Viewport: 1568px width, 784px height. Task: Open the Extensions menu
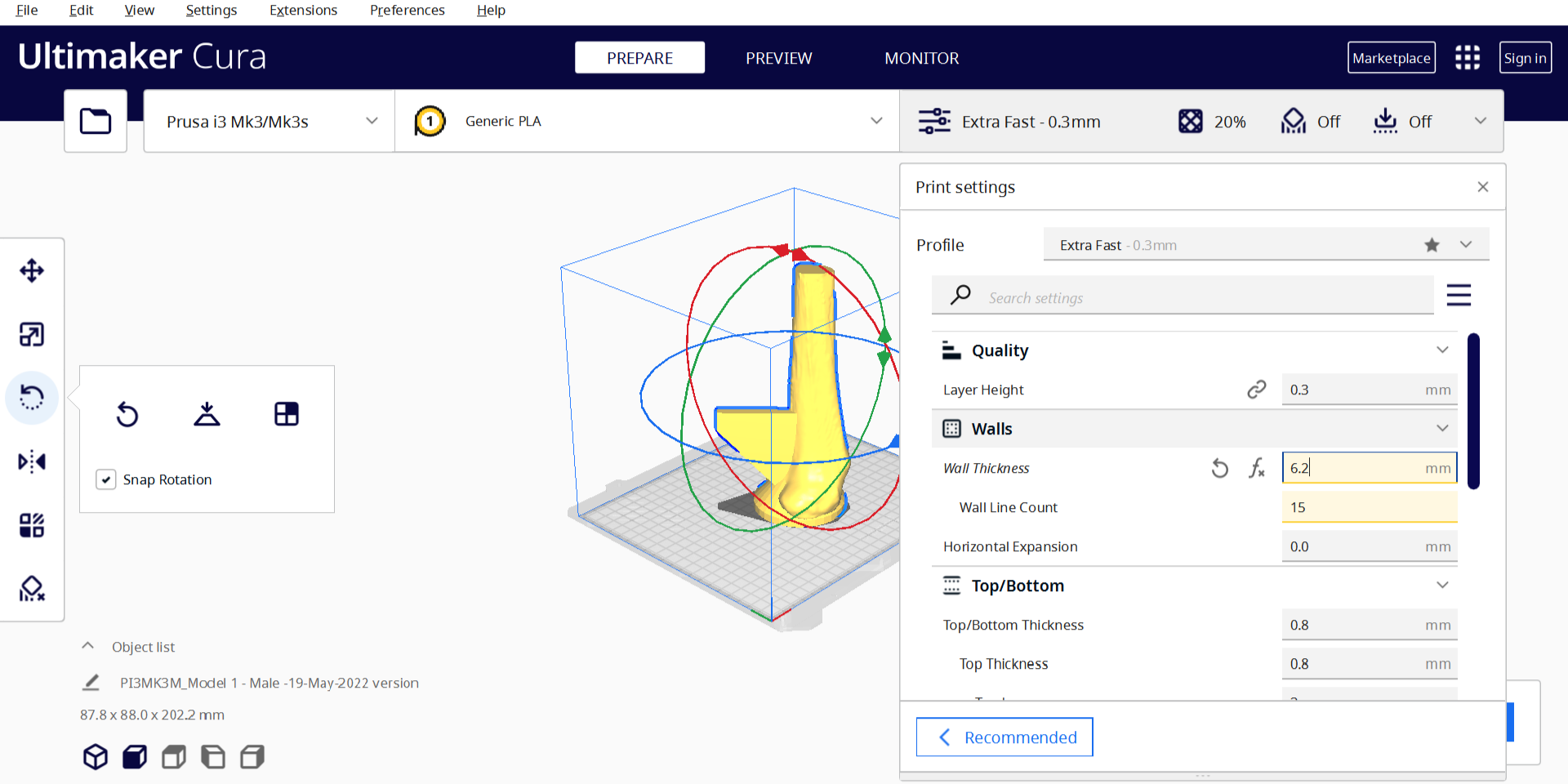(x=303, y=11)
